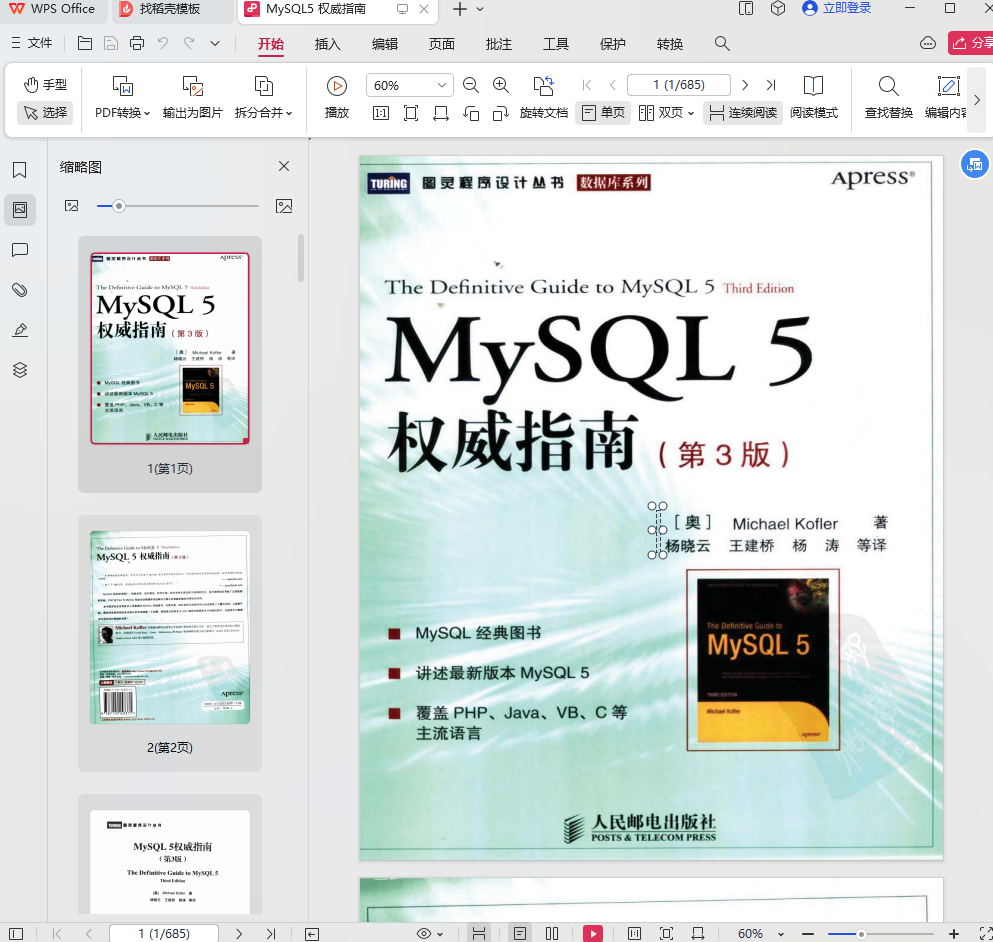Enable Single Page (单页) view
993x942 pixels.
point(603,113)
